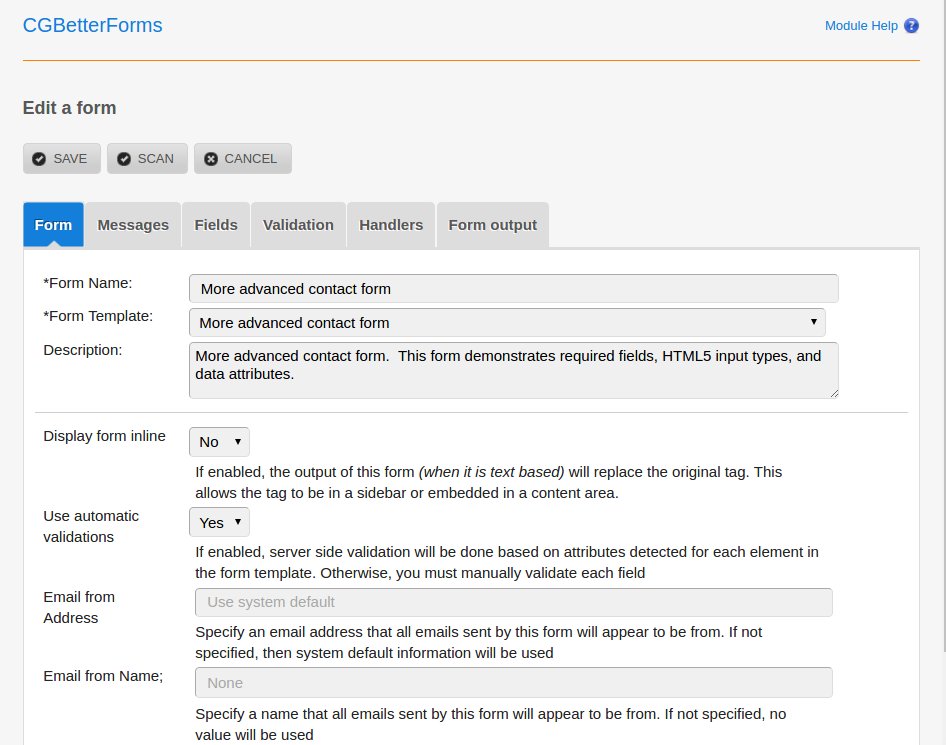Open the Fields tab
The width and height of the screenshot is (946, 745).
215,224
